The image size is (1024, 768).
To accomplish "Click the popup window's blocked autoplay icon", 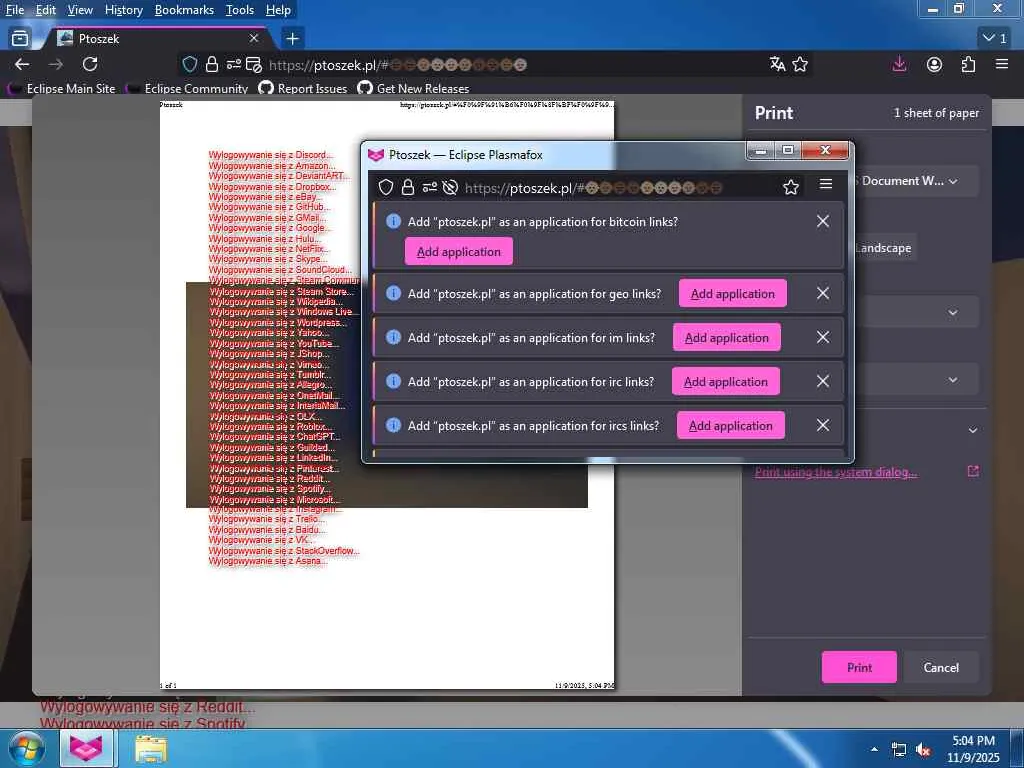I will click(450, 187).
